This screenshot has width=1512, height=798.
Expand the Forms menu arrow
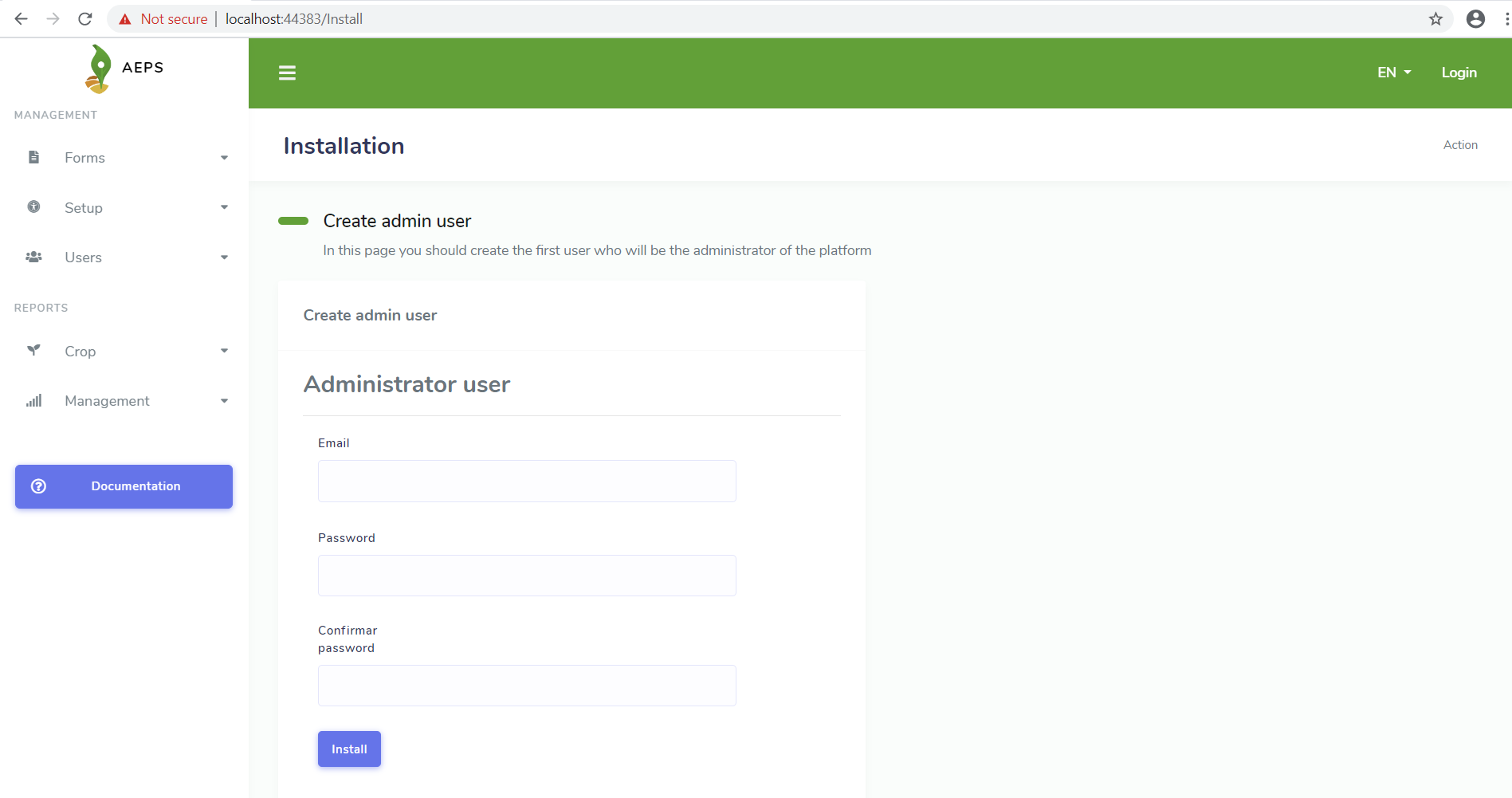coord(224,158)
